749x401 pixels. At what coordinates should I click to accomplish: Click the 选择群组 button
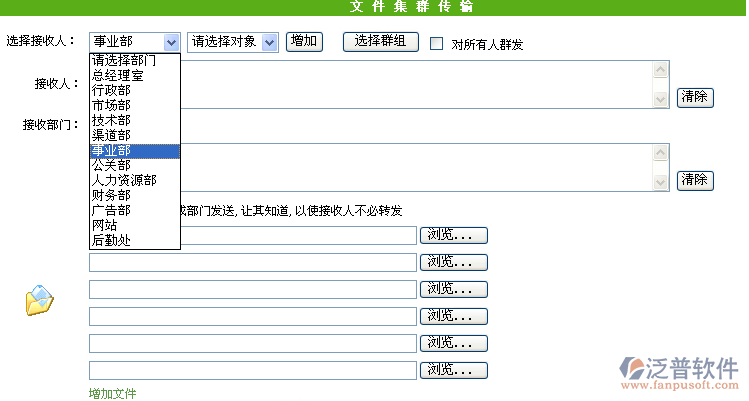(381, 42)
